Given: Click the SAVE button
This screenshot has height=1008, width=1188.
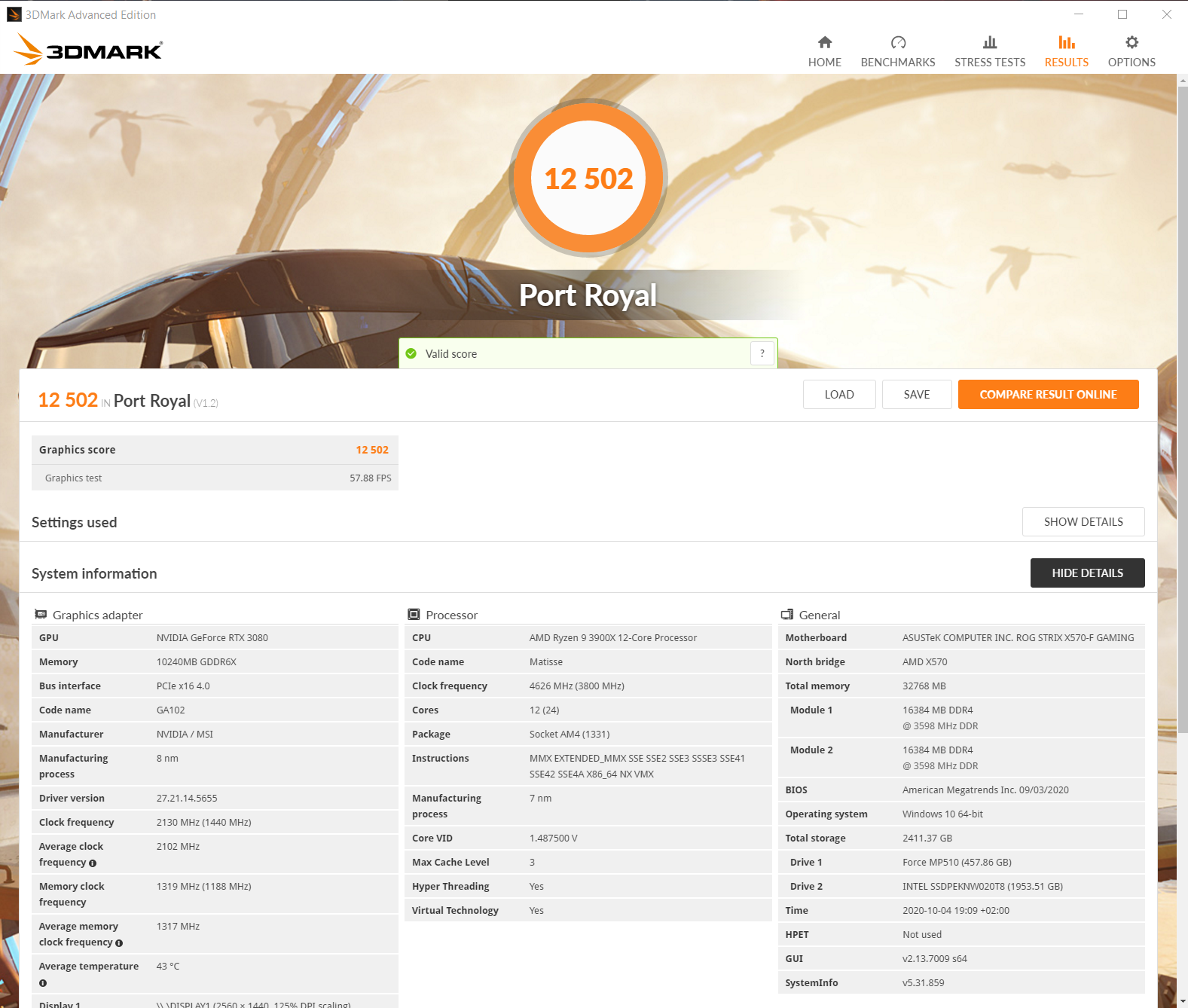Looking at the screenshot, I should click(917, 394).
